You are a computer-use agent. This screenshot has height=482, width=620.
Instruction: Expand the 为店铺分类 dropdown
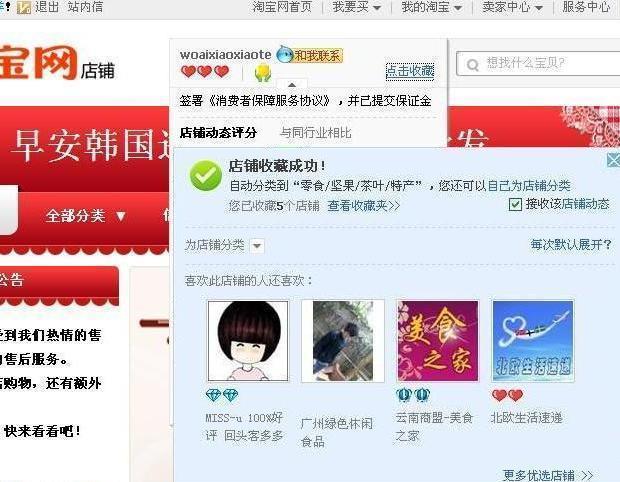coord(257,246)
